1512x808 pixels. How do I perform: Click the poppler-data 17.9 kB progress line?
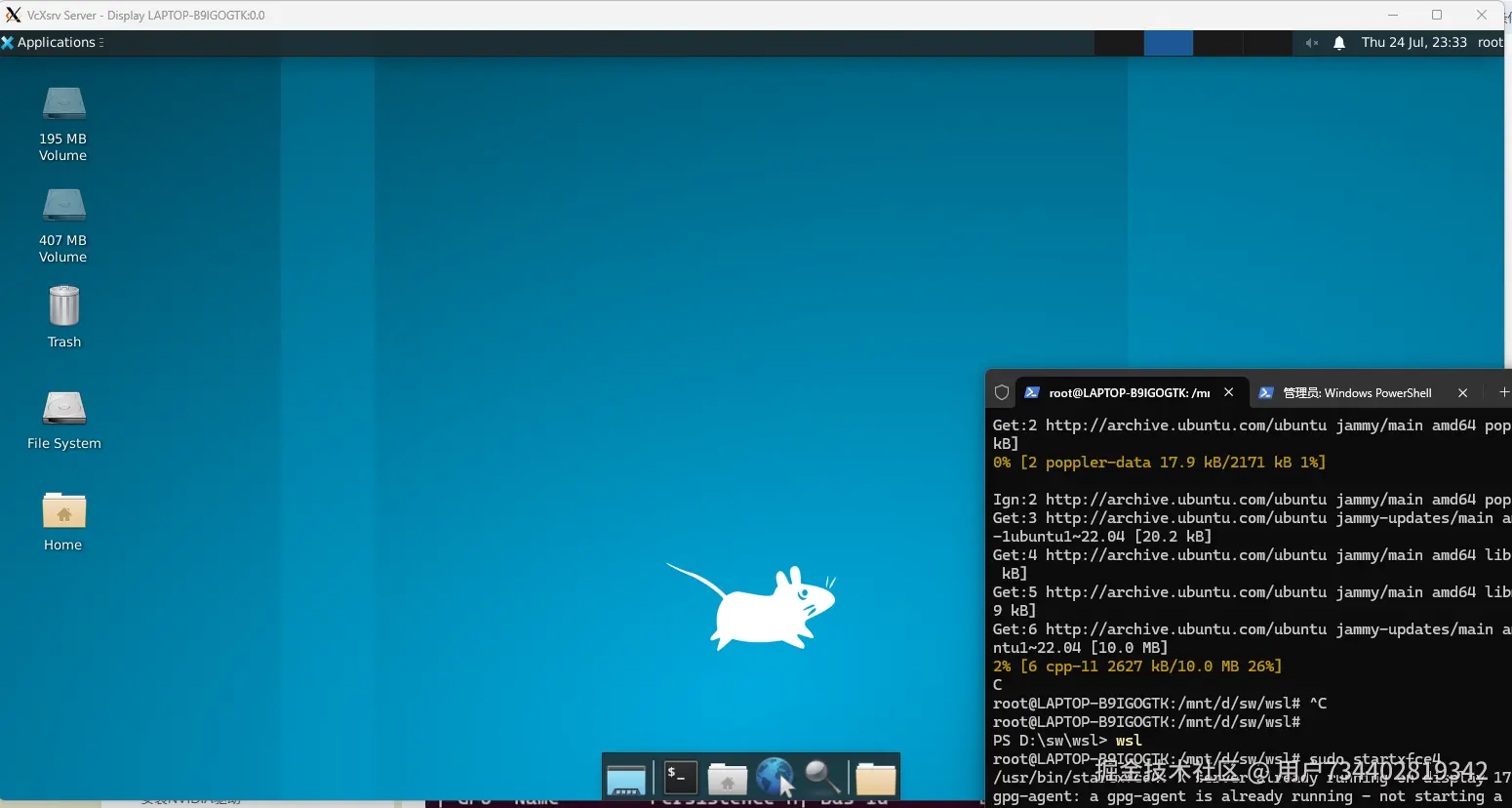[x=1159, y=462]
